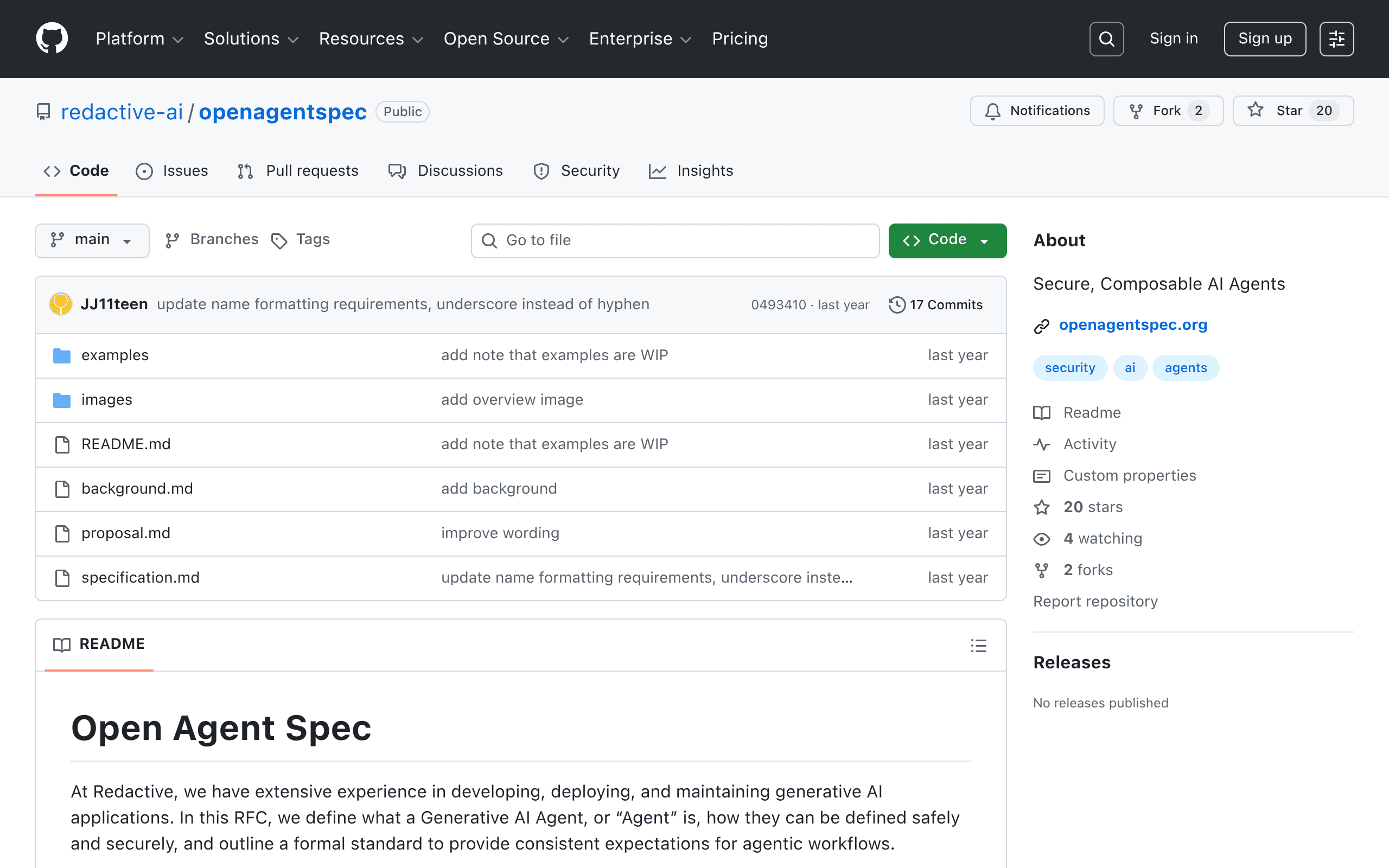Open the openagentspec repository link

point(282,112)
